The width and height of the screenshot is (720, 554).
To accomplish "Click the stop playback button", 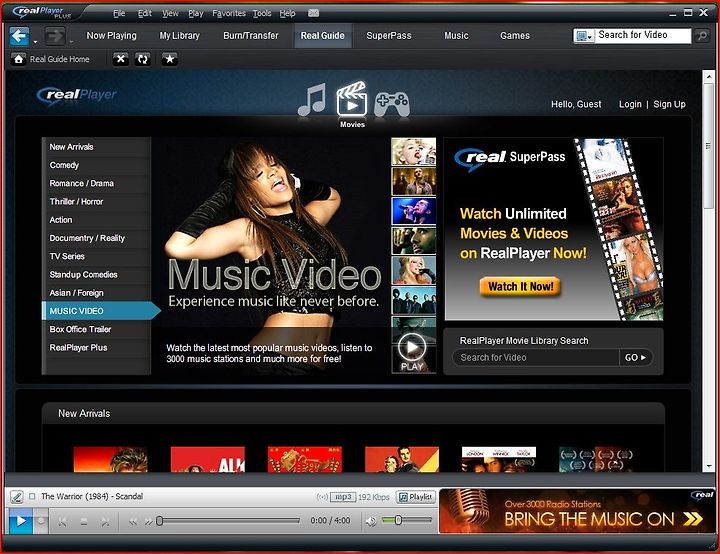I will 84,521.
